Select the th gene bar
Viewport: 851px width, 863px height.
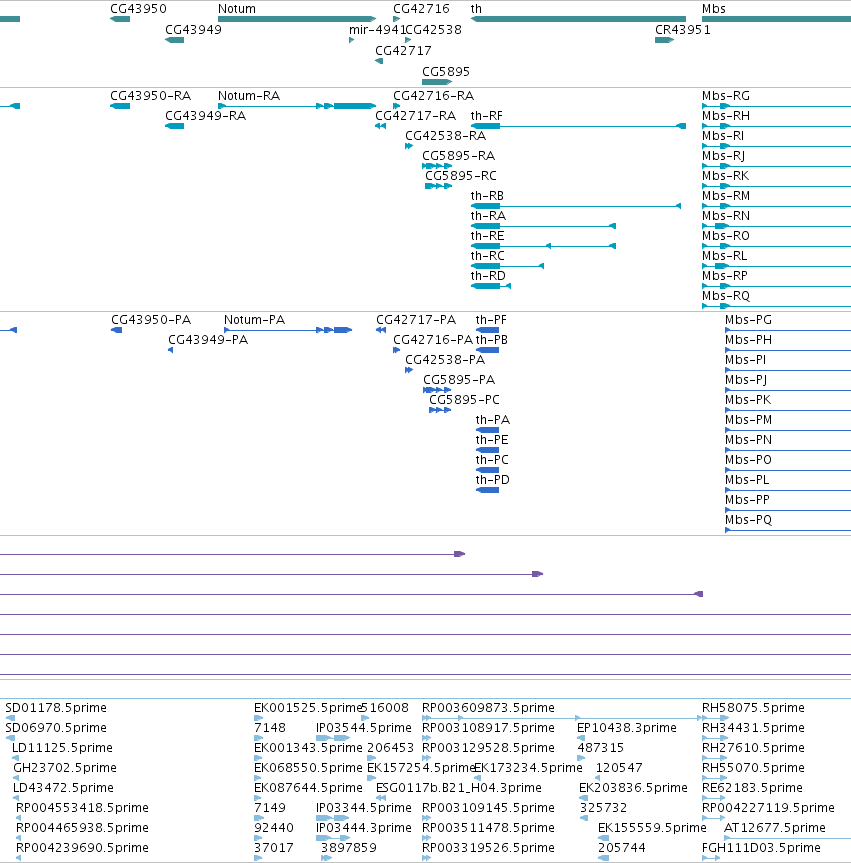pos(579,19)
